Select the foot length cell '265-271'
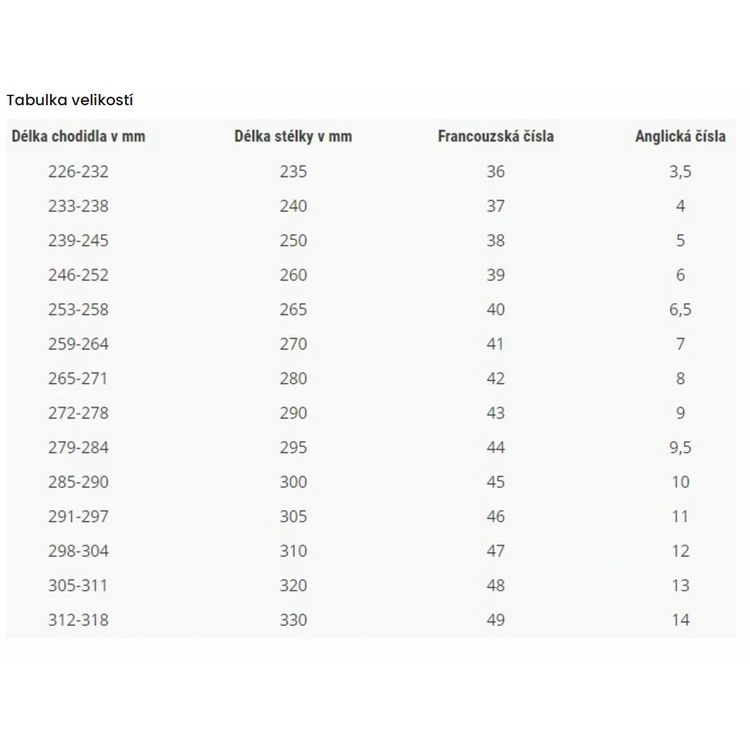Image resolution: width=750 pixels, height=750 pixels. [x=78, y=379]
